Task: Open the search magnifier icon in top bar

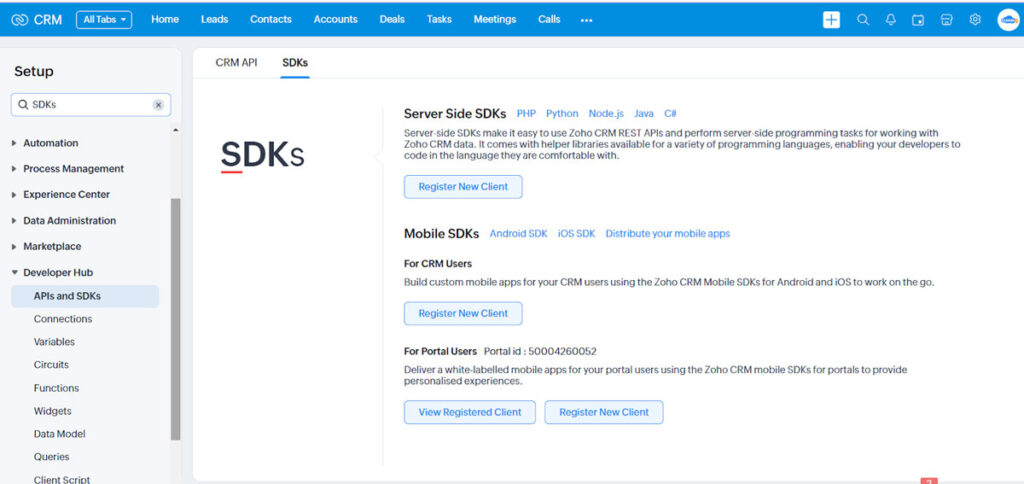Action: pyautogui.click(x=863, y=20)
